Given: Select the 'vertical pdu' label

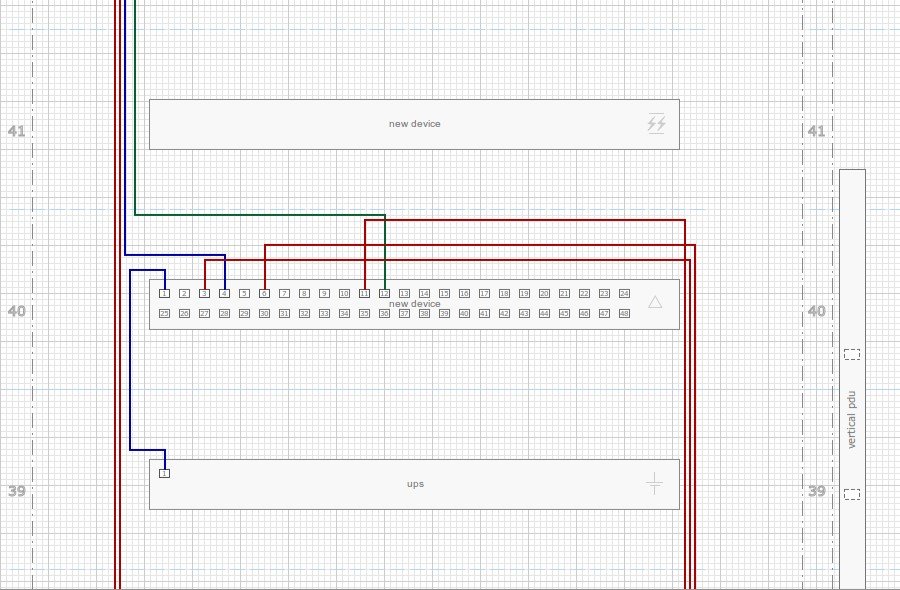Looking at the screenshot, I should 851,420.
